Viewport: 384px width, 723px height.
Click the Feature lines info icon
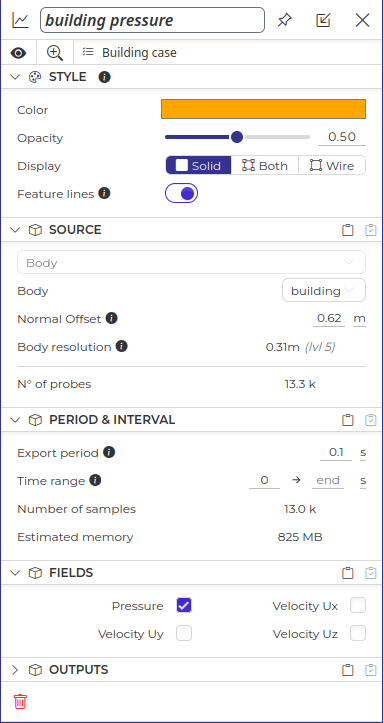[105, 193]
